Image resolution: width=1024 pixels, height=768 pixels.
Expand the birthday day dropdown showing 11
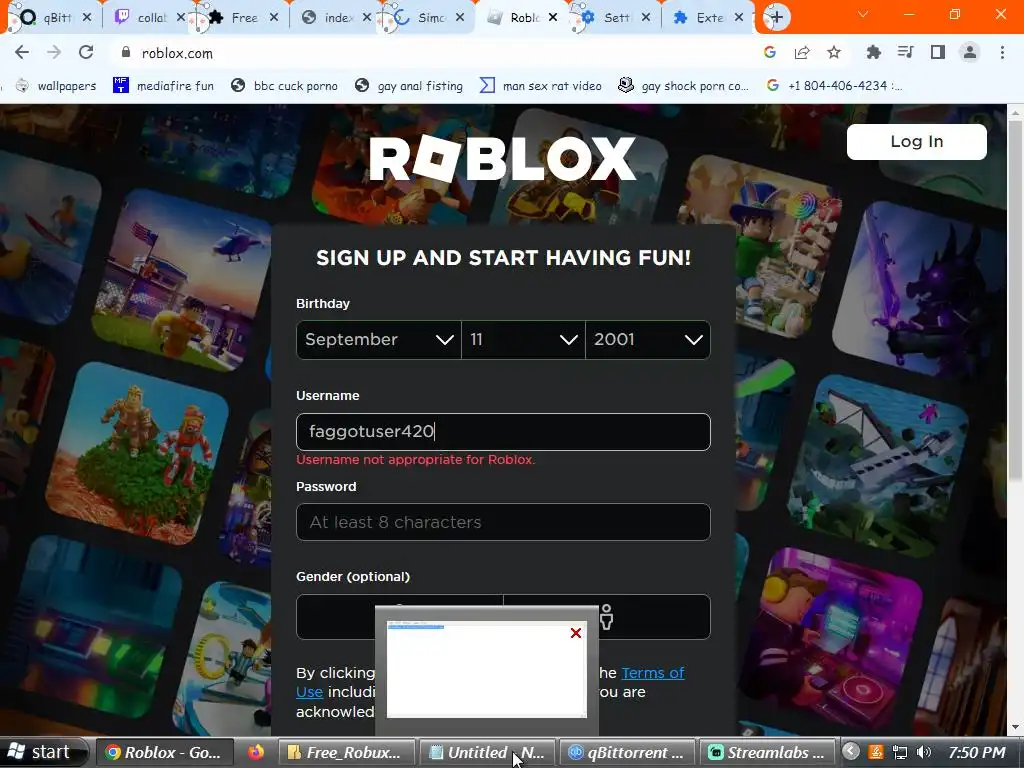tap(523, 340)
